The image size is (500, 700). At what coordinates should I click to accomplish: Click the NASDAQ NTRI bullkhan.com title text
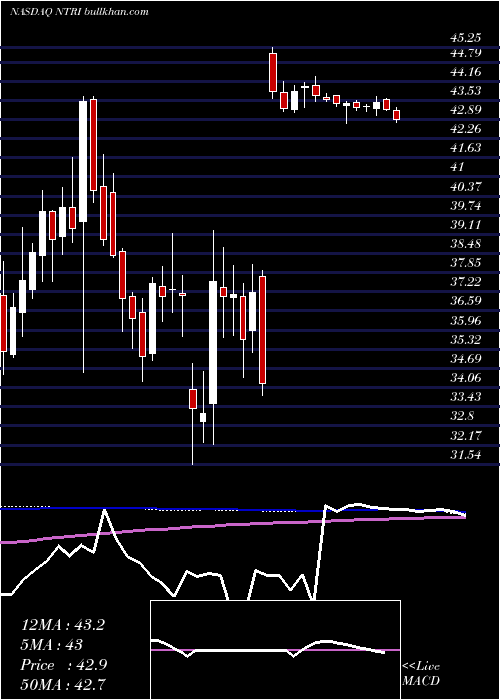[79, 12]
